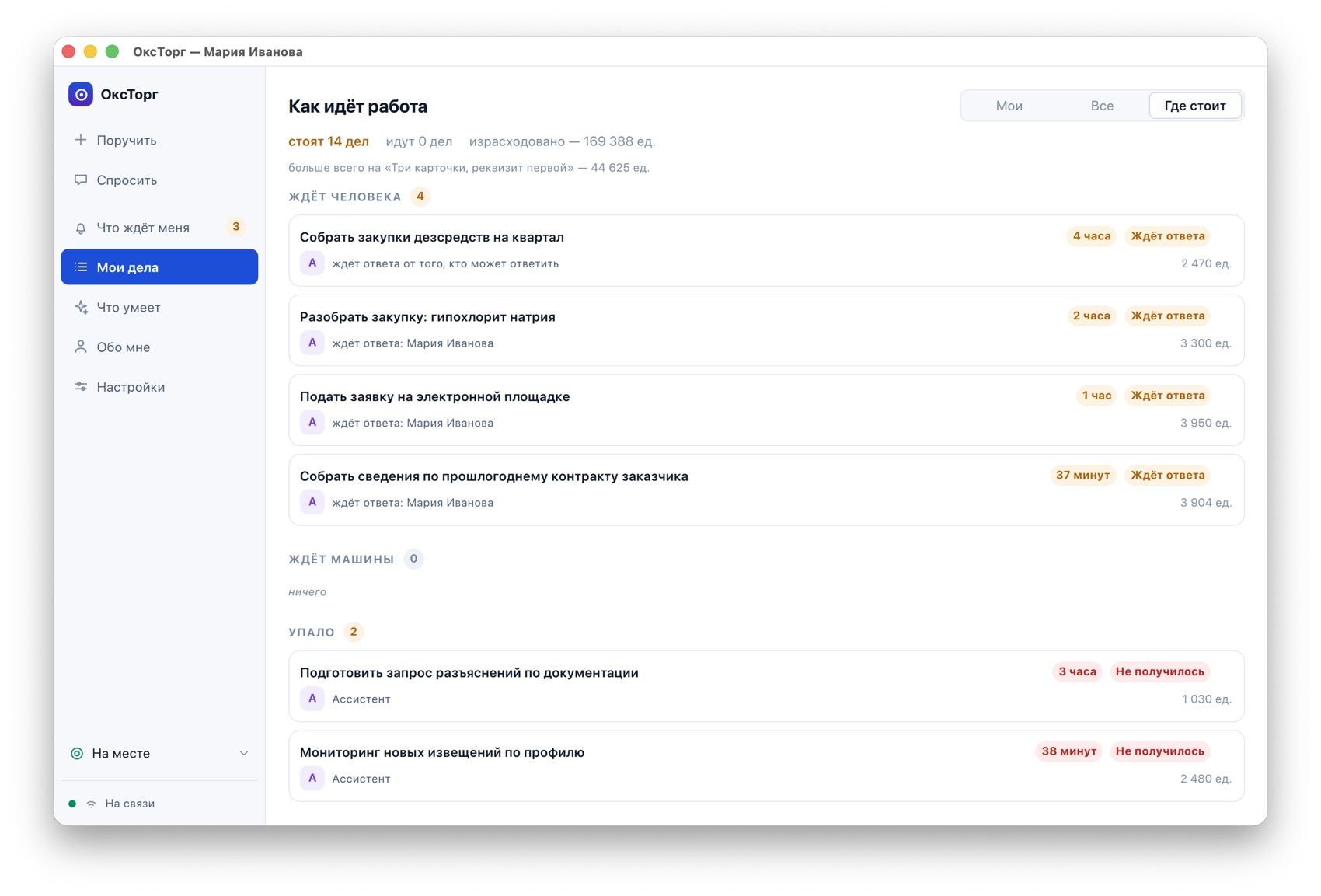Switch to the Все segment

coord(1102,106)
